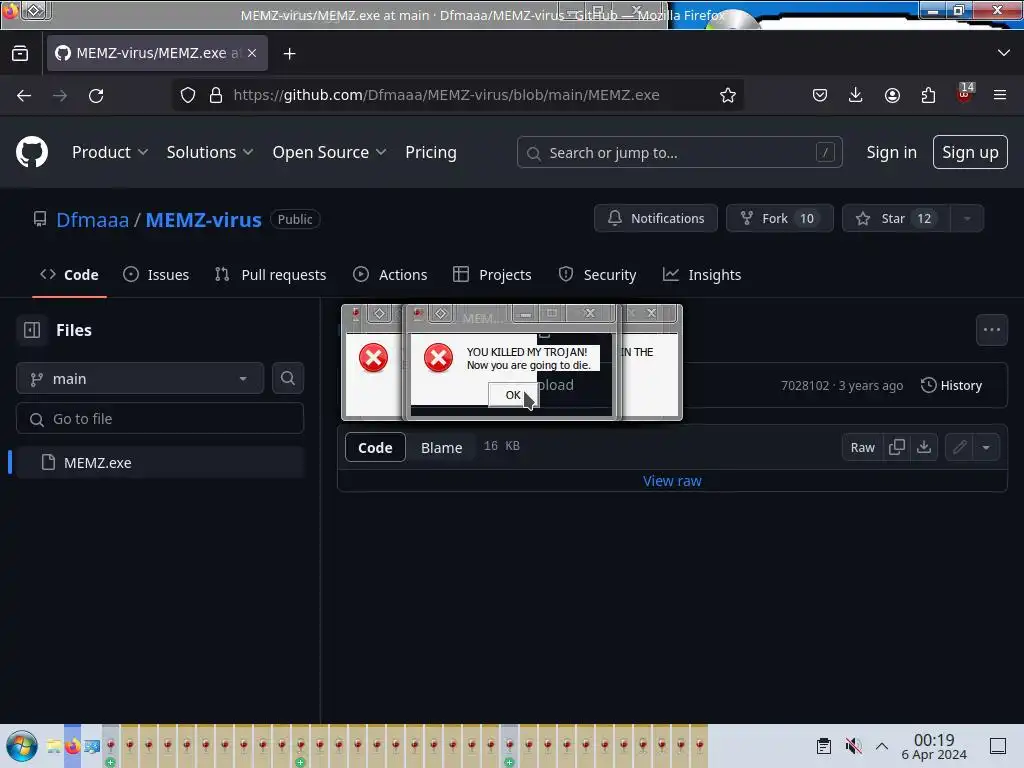This screenshot has width=1024, height=768.
Task: Switch to the Security tab
Action: click(597, 275)
